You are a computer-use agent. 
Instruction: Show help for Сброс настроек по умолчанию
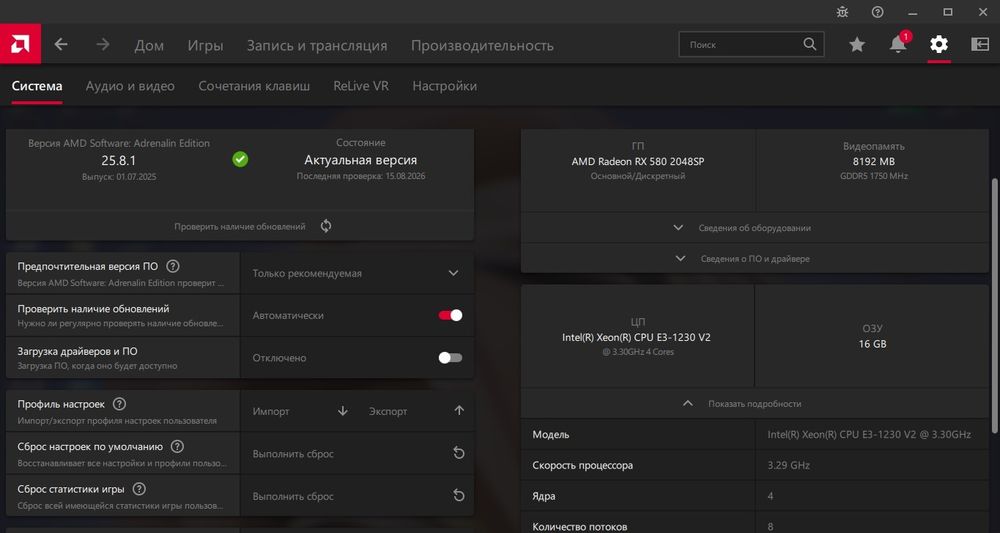[177, 447]
